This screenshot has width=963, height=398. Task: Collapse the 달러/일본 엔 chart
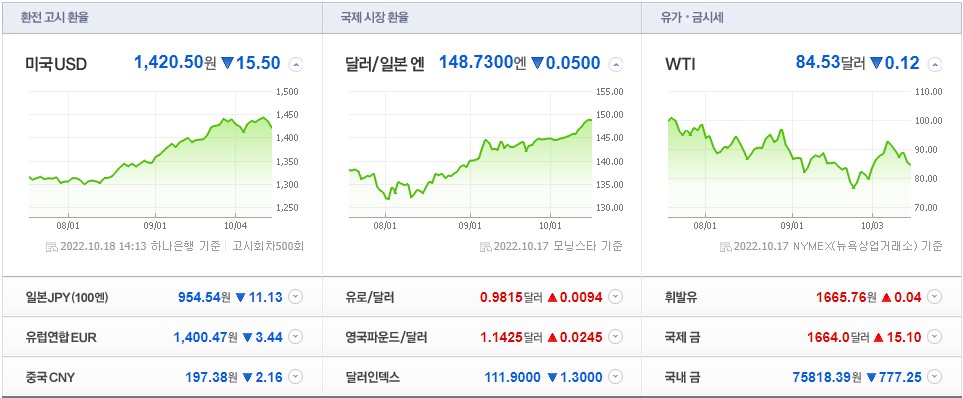pos(615,64)
